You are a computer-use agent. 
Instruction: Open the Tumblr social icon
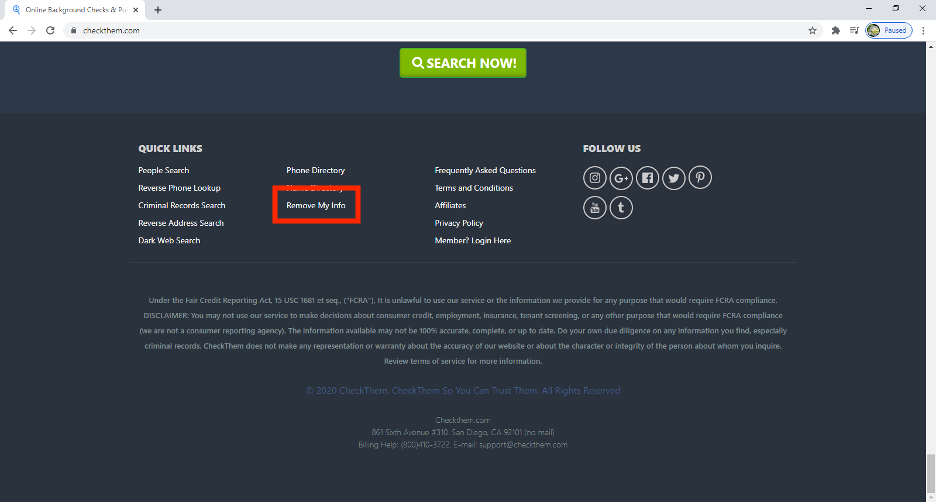[621, 208]
